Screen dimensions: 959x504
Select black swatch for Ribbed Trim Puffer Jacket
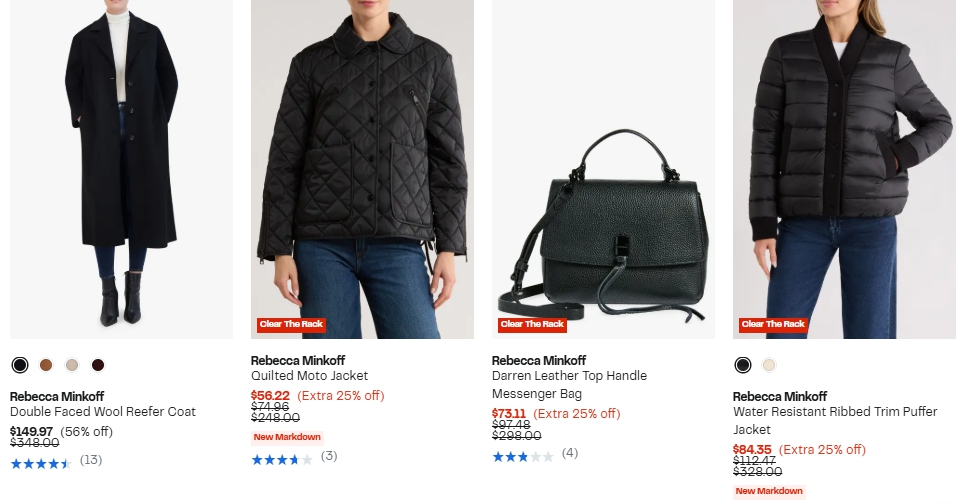pyautogui.click(x=742, y=365)
